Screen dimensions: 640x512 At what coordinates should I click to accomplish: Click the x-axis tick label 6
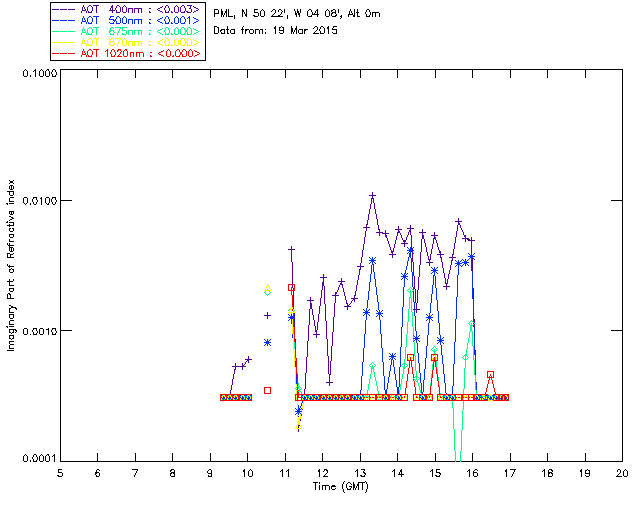tap(98, 473)
